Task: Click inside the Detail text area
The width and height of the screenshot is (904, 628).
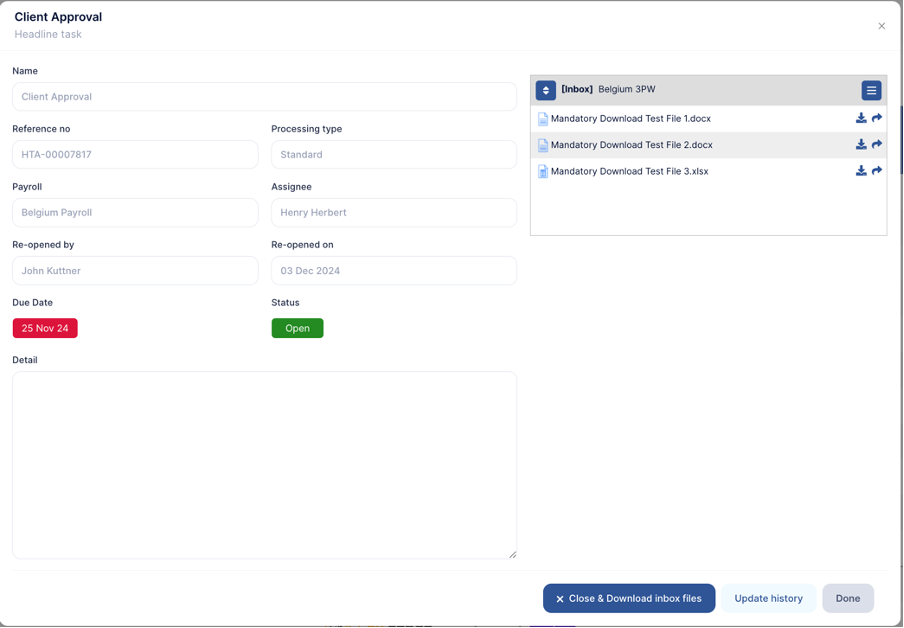Action: click(x=263, y=463)
